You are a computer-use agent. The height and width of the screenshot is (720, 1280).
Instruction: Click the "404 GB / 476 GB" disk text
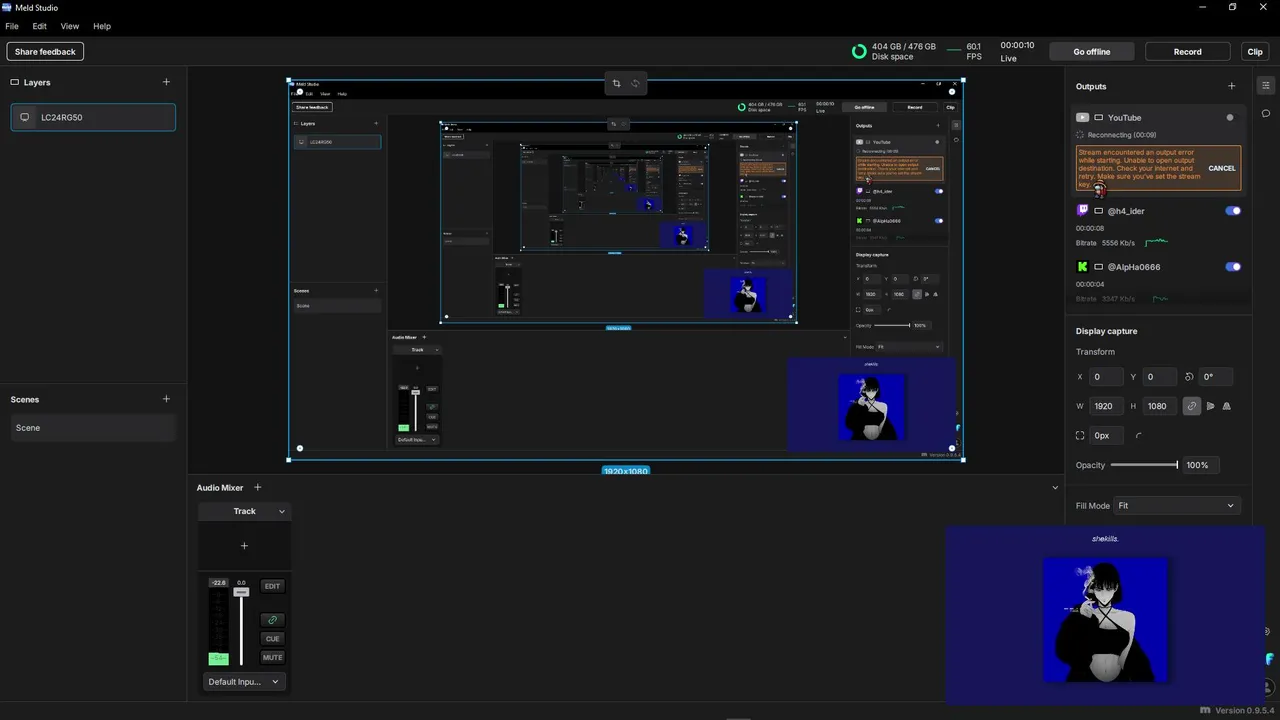[x=904, y=46]
